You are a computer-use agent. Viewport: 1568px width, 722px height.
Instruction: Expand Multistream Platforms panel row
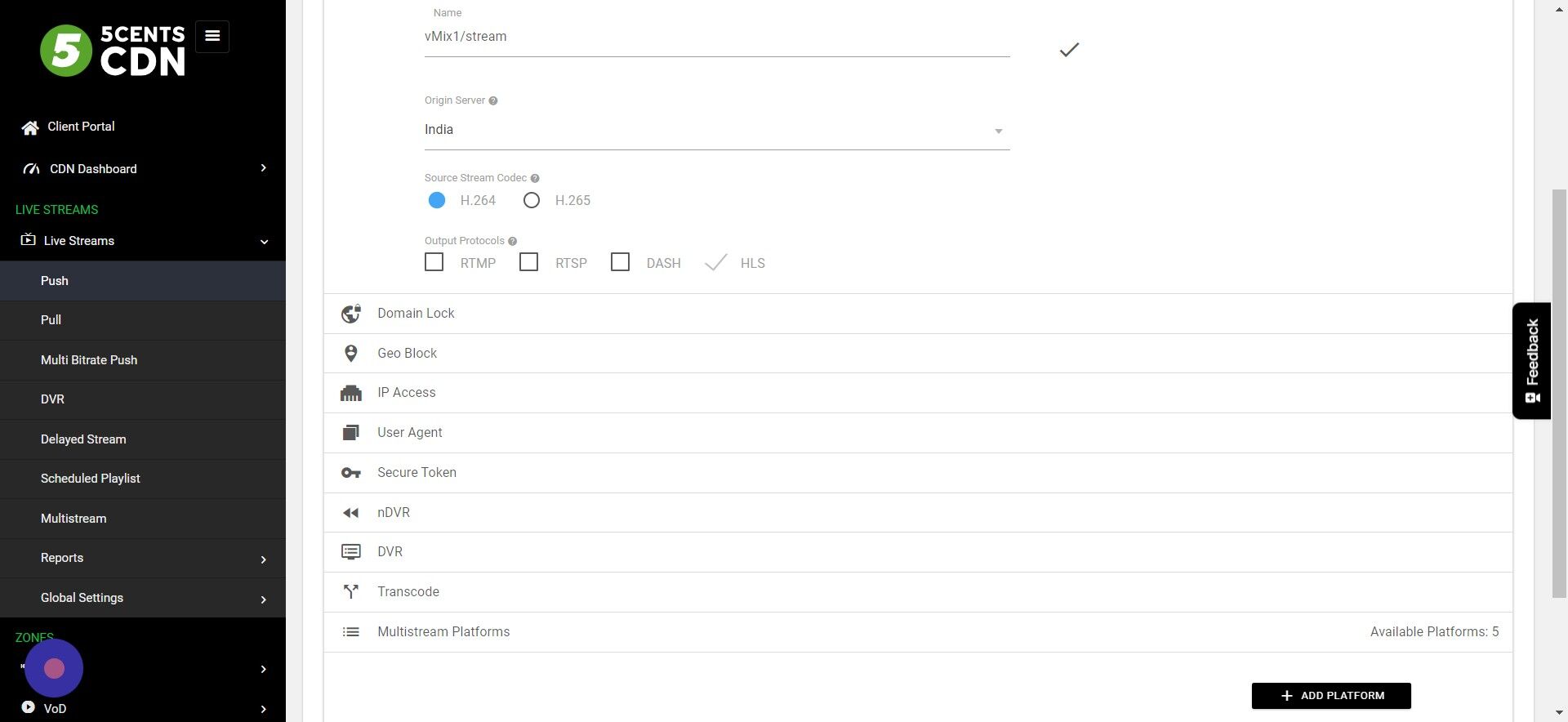[x=918, y=632]
